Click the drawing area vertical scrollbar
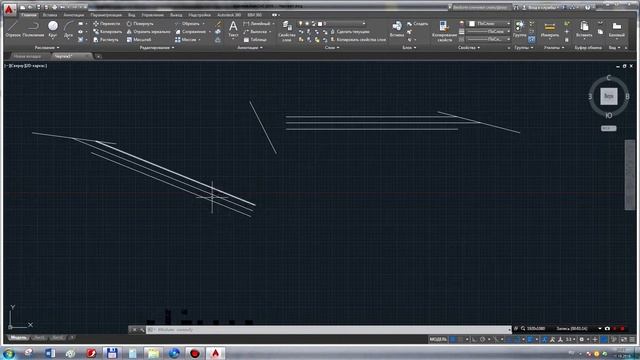This screenshot has height=360, width=640. pyautogui.click(x=629, y=175)
